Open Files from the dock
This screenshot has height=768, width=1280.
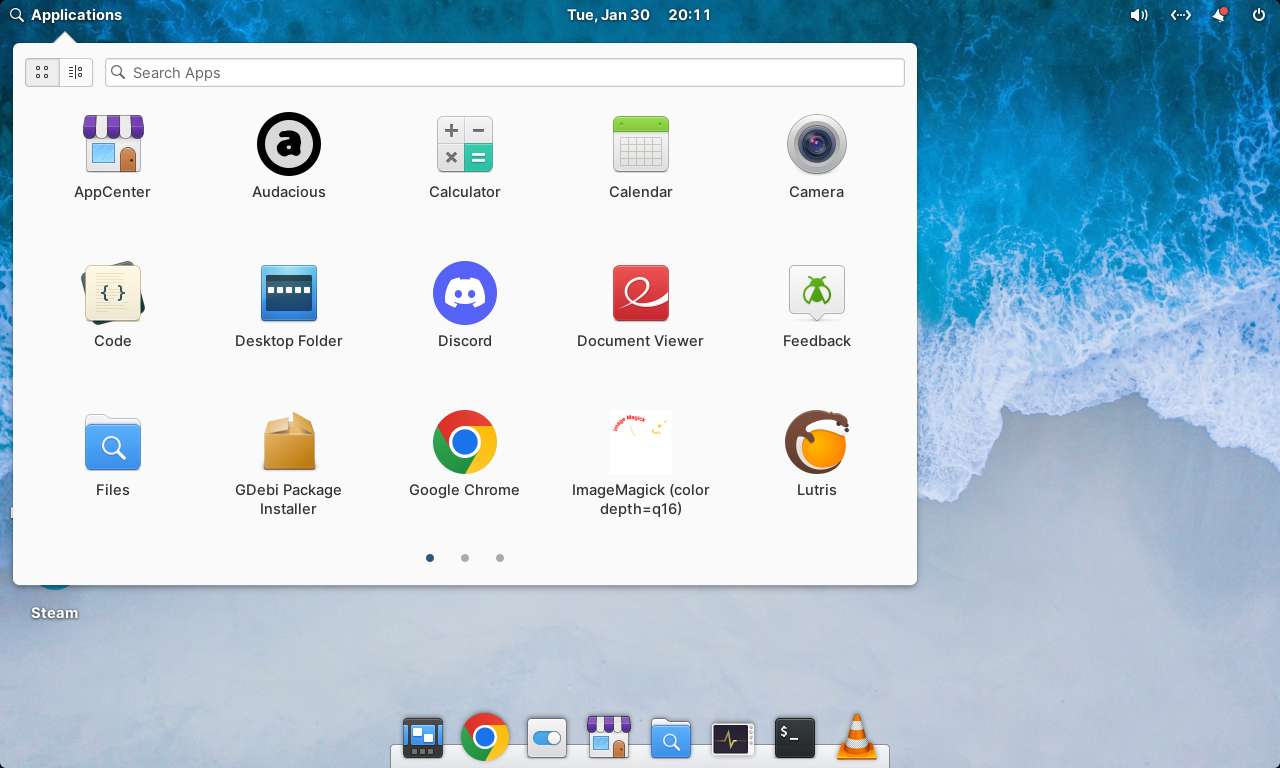(x=671, y=738)
